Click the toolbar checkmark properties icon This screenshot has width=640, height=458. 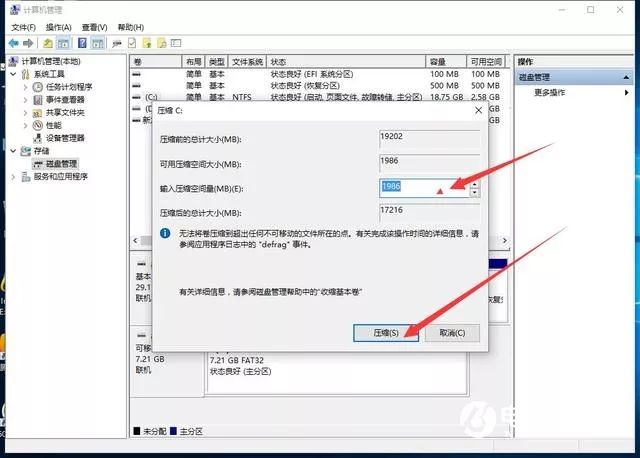(132, 43)
